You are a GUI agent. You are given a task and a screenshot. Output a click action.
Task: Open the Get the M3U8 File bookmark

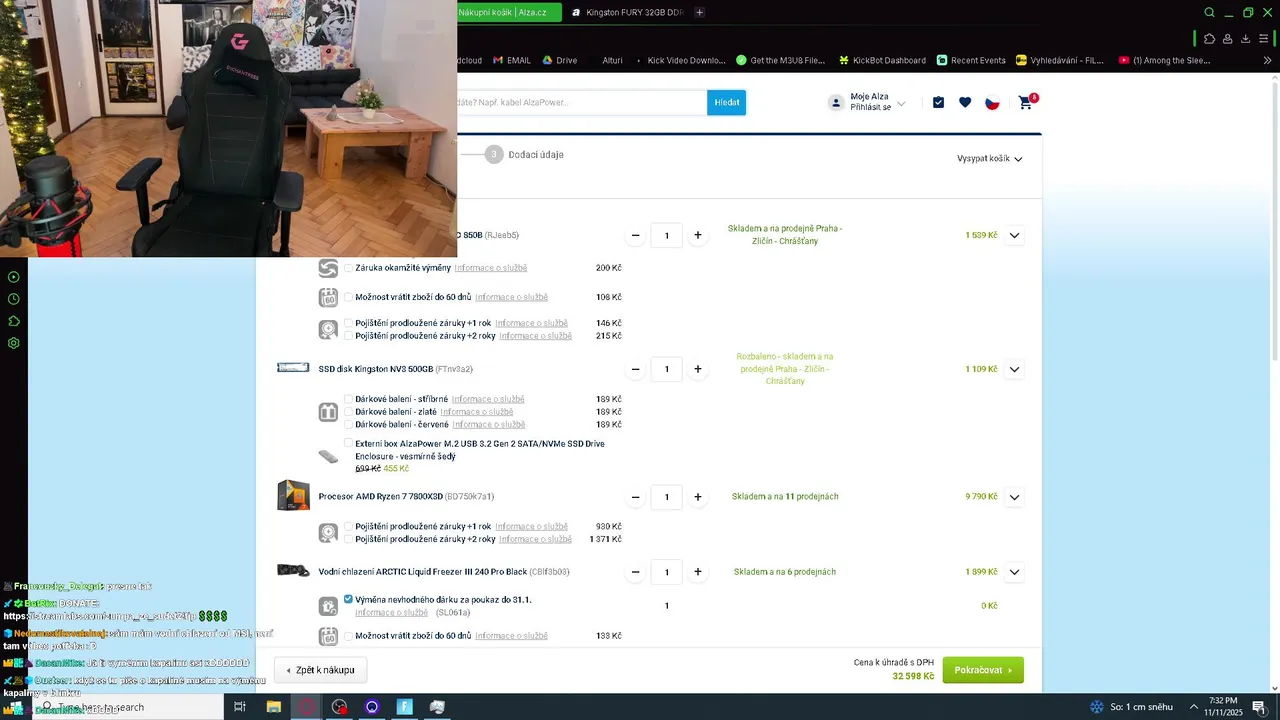coord(781,60)
